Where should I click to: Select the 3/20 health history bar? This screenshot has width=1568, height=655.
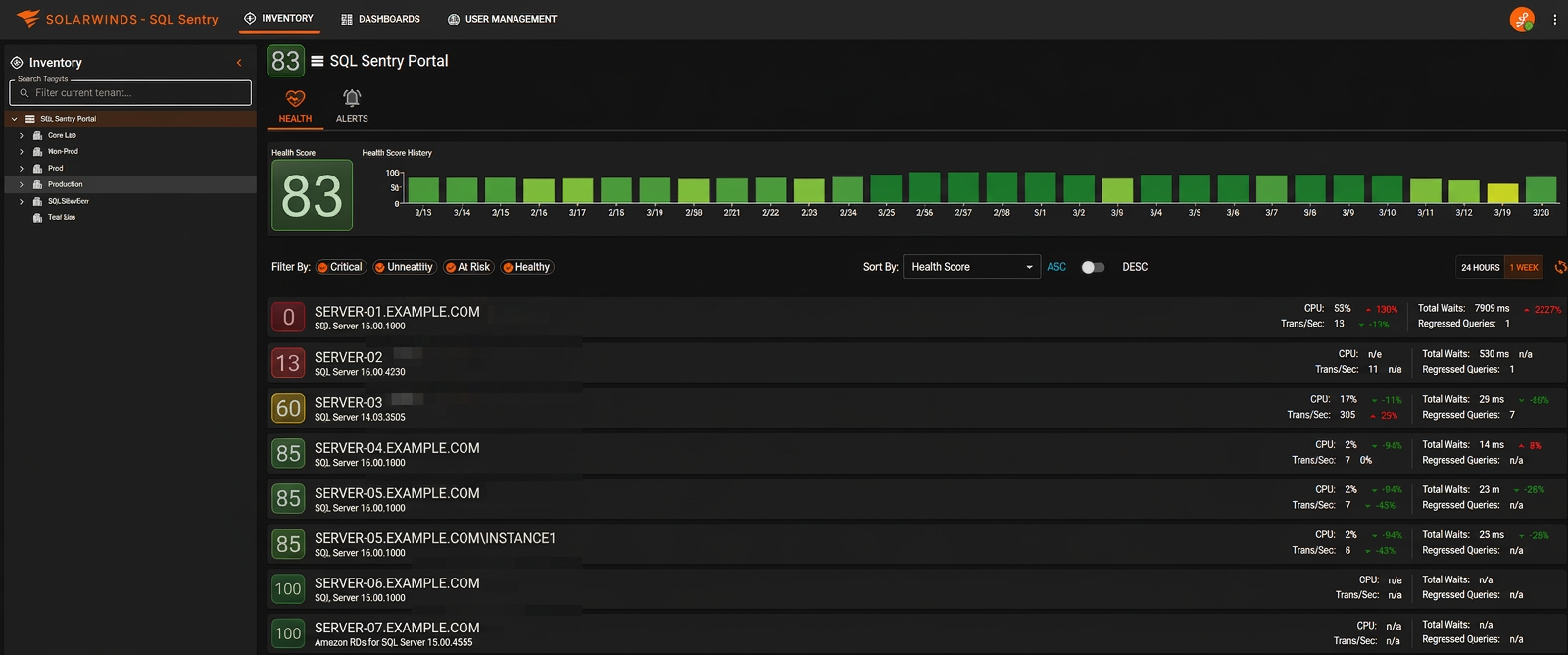click(x=1541, y=190)
